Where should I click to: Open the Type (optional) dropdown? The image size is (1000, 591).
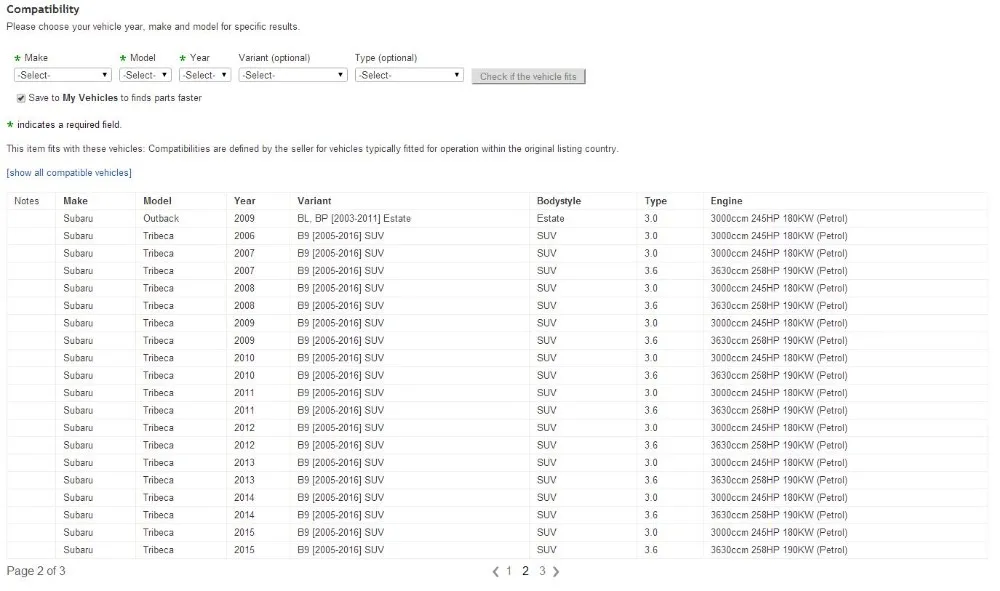pos(409,75)
